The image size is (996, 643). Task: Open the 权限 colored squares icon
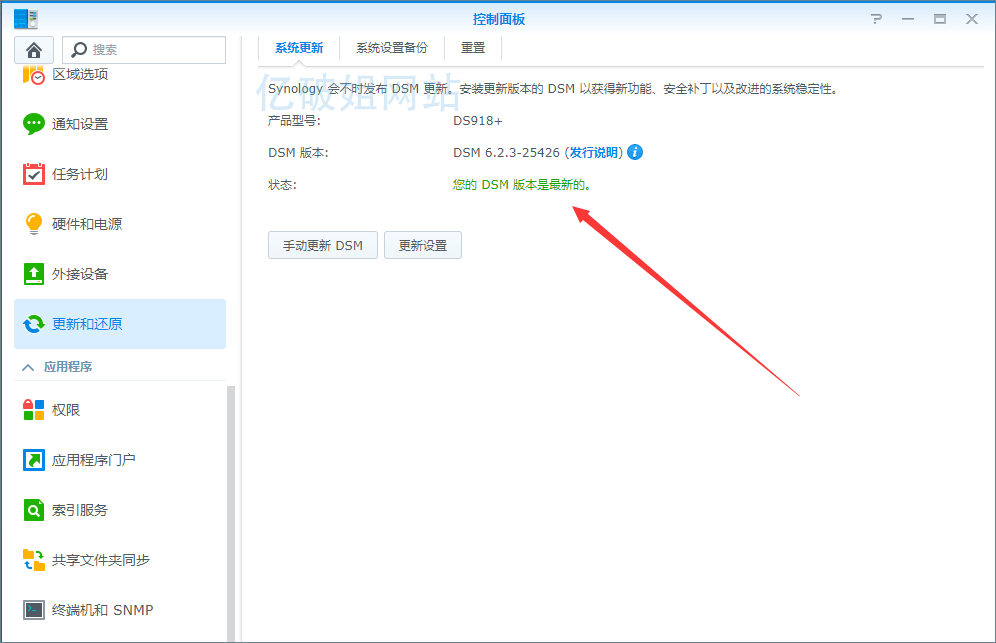click(x=34, y=410)
